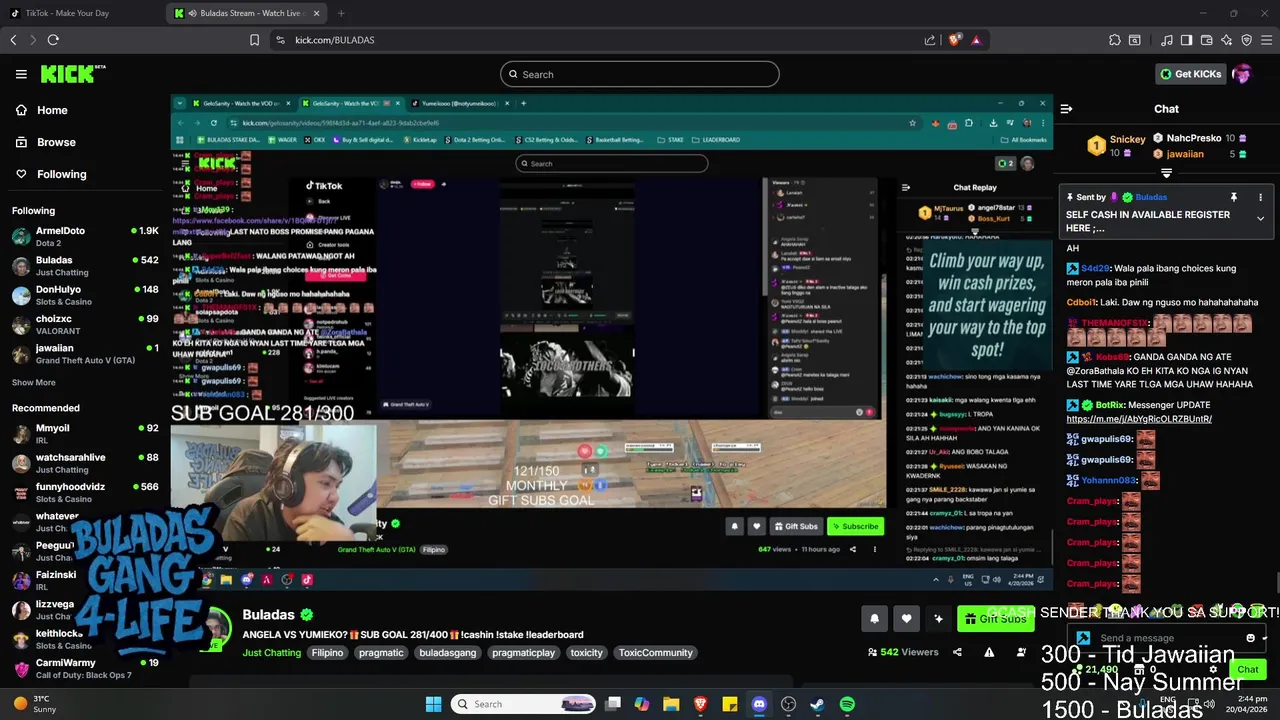The height and width of the screenshot is (720, 1280).
Task: Open ArmelDoto channel in Following list
Action: pos(85,236)
